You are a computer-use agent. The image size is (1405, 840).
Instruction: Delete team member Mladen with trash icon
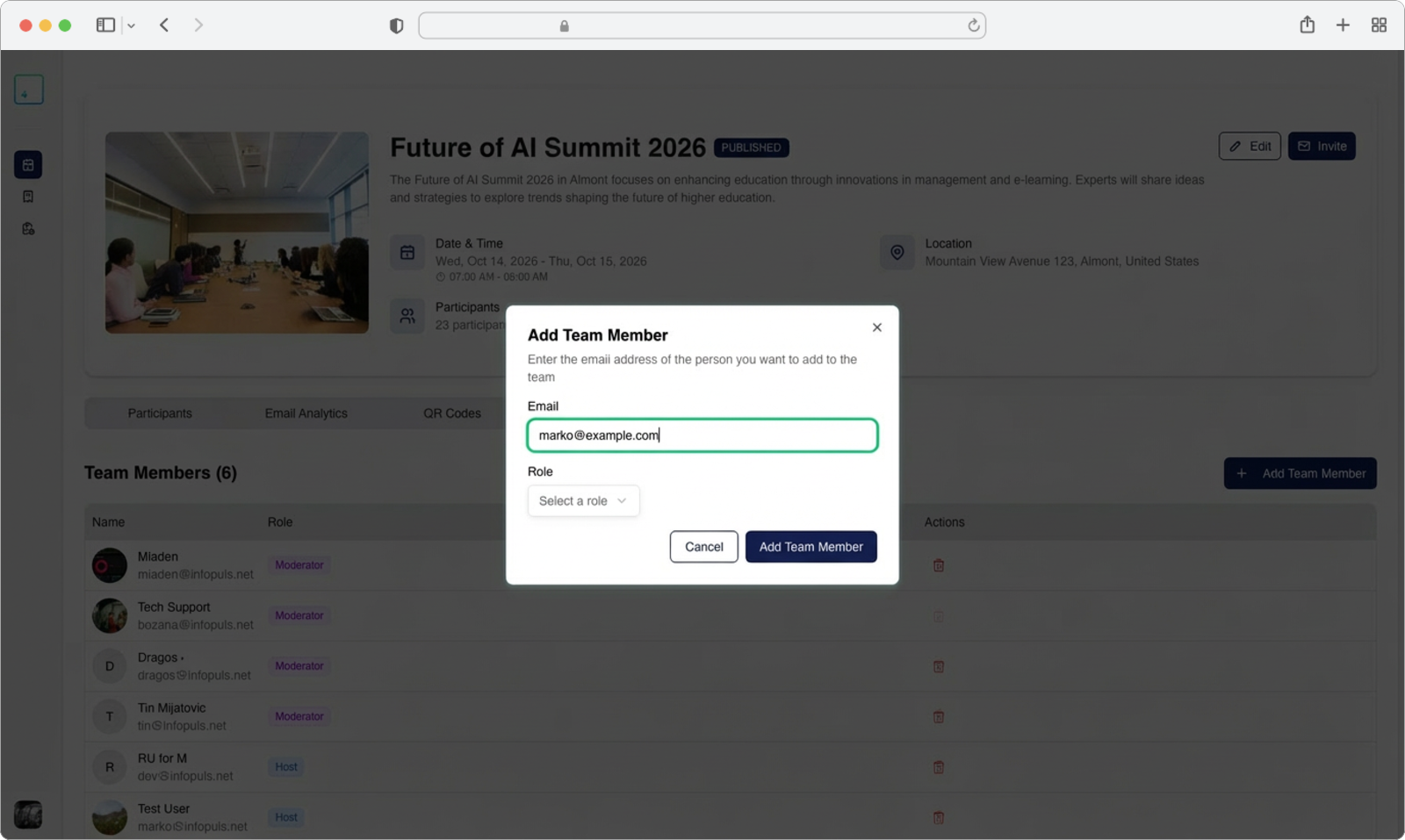(x=938, y=565)
